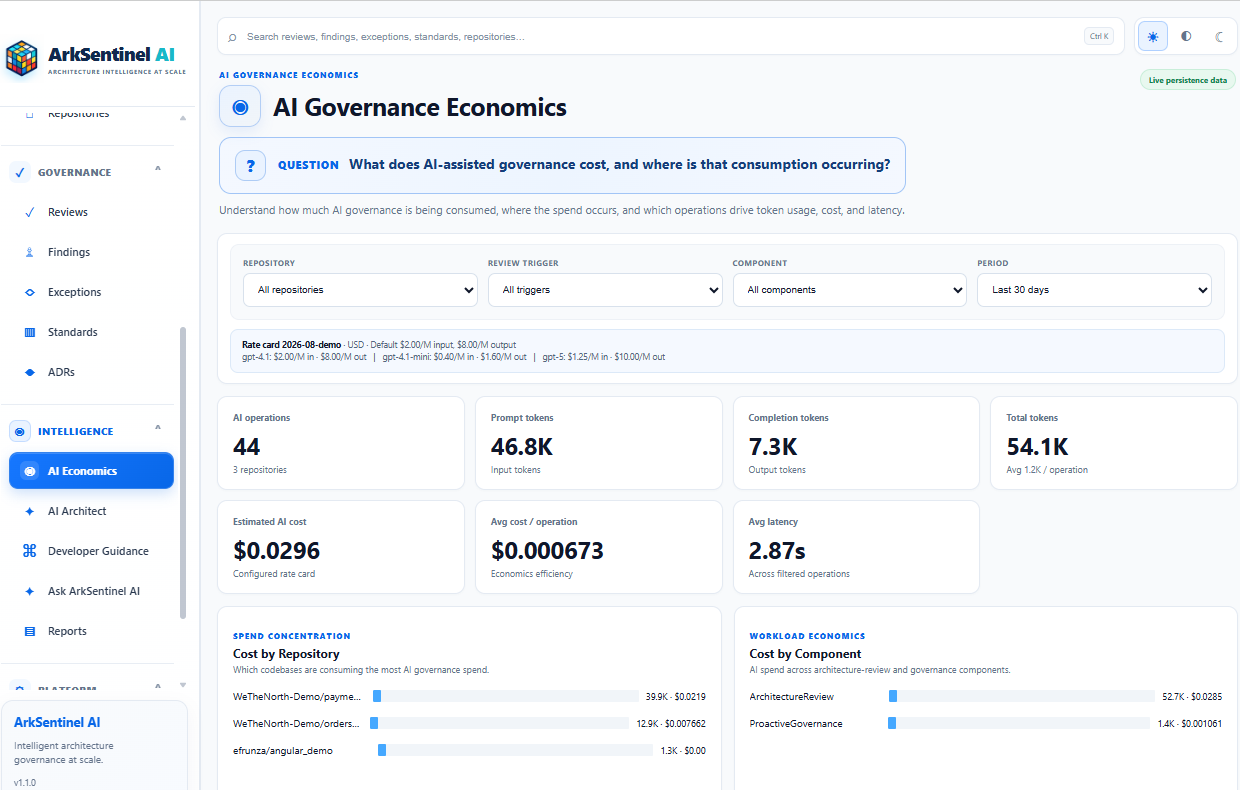Open Developer Guidance in the sidebar
Screen dimensions: 1240x790
pos(91,551)
